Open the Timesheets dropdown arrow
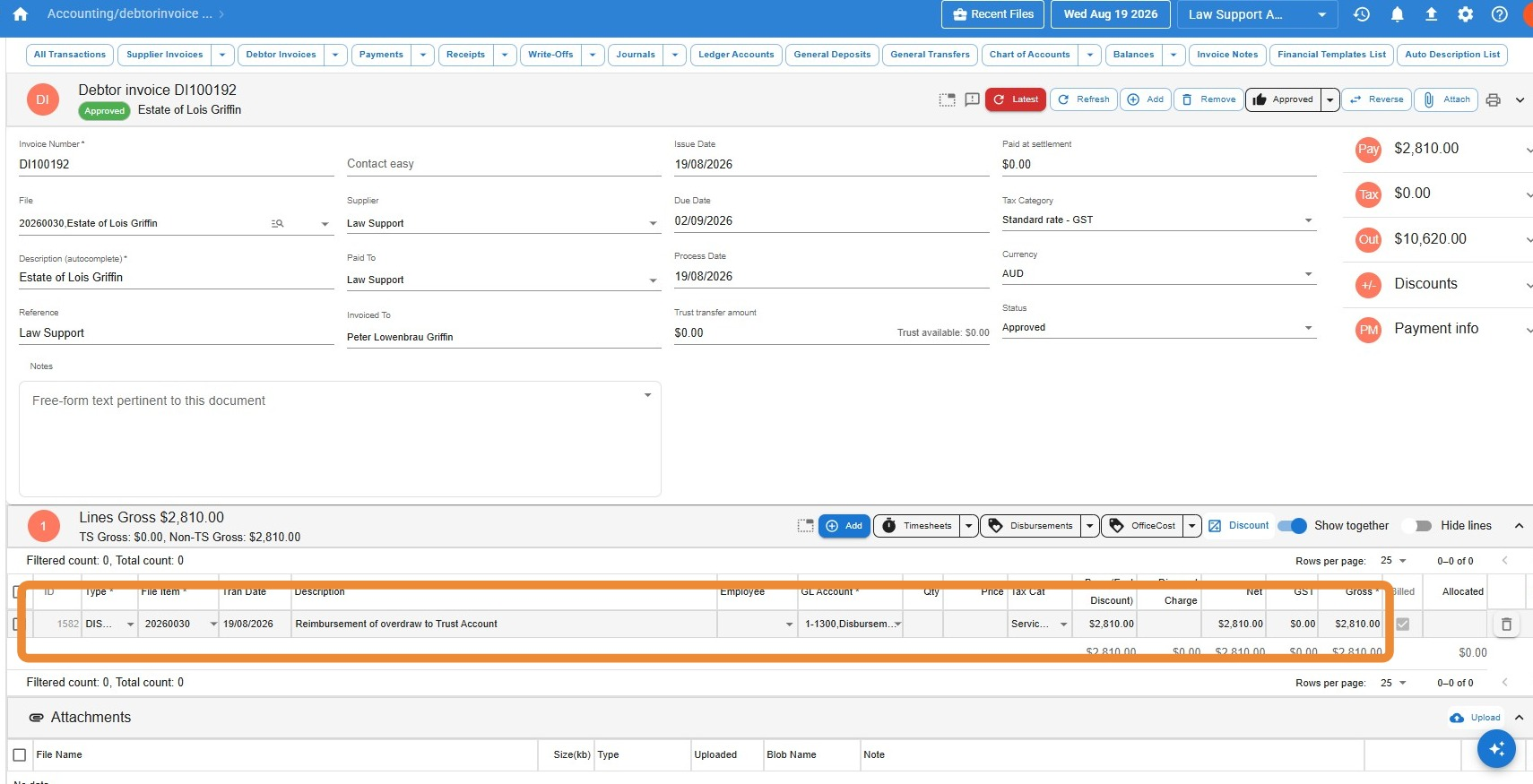1533x784 pixels. tap(969, 526)
